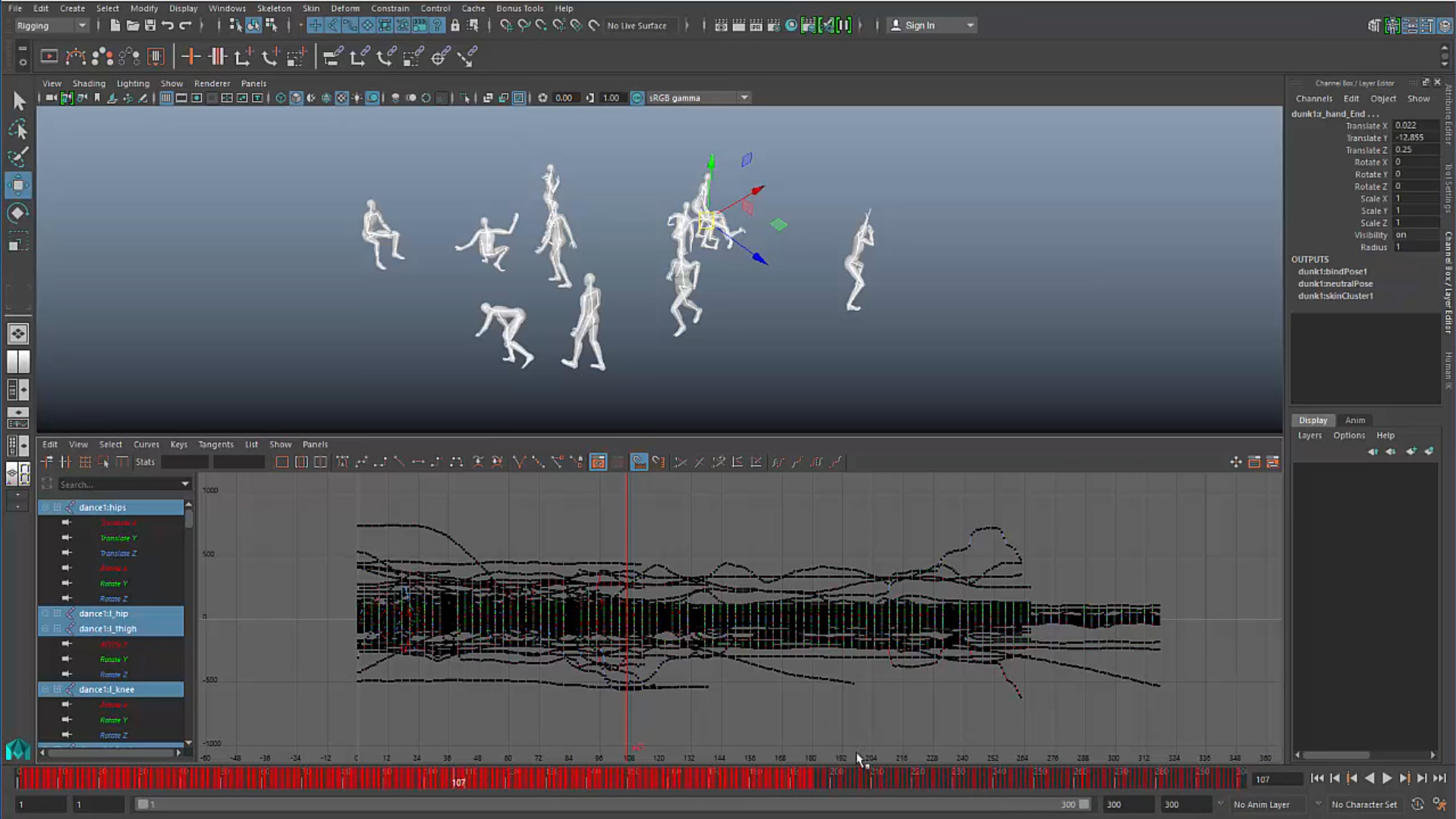Viewport: 1456px width, 819px height.
Task: Click the Translate Y value field
Action: point(1416,138)
